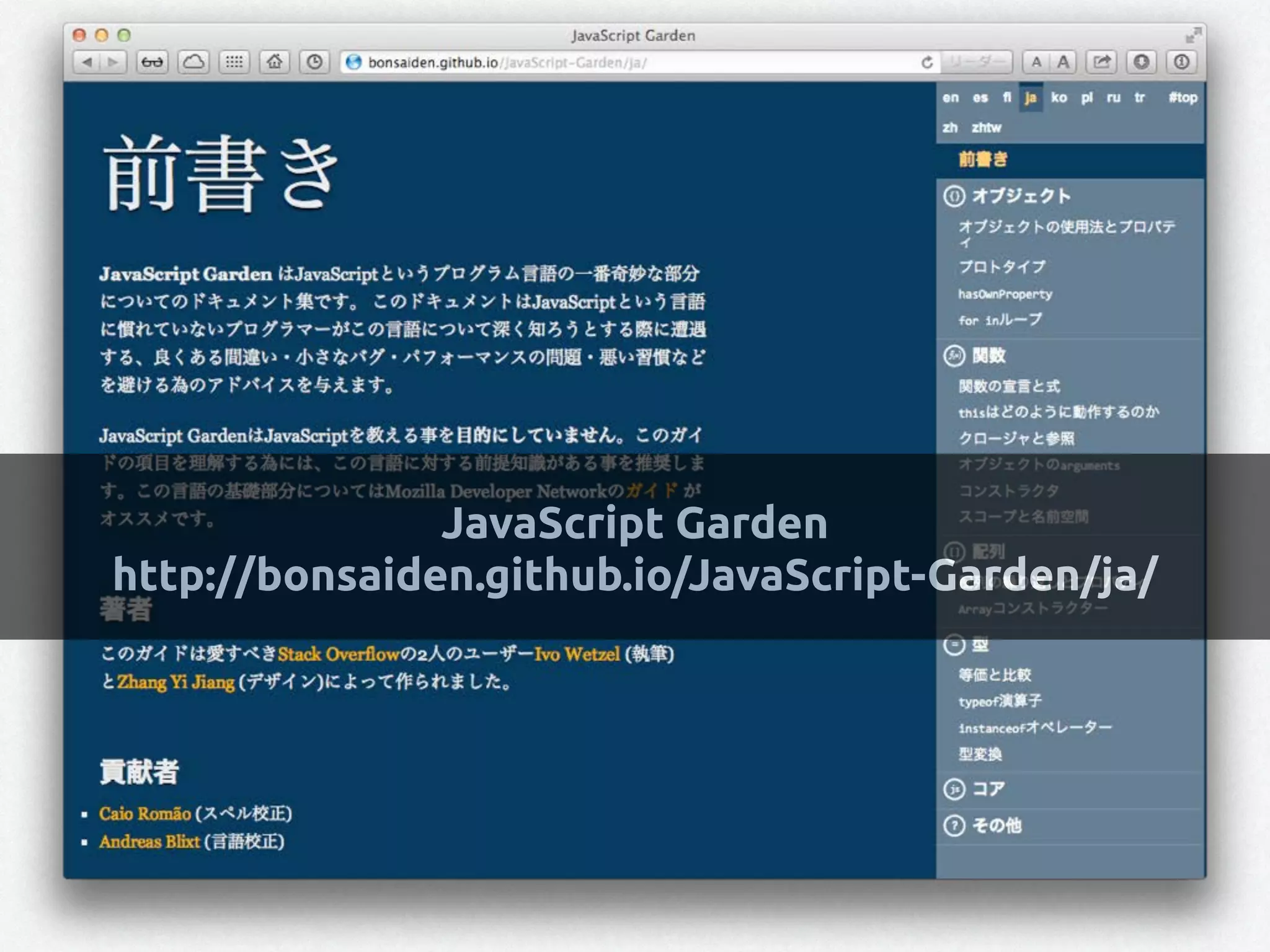
Task: Open 関数の宣言と式 sidebar link
Action: click(1010, 386)
